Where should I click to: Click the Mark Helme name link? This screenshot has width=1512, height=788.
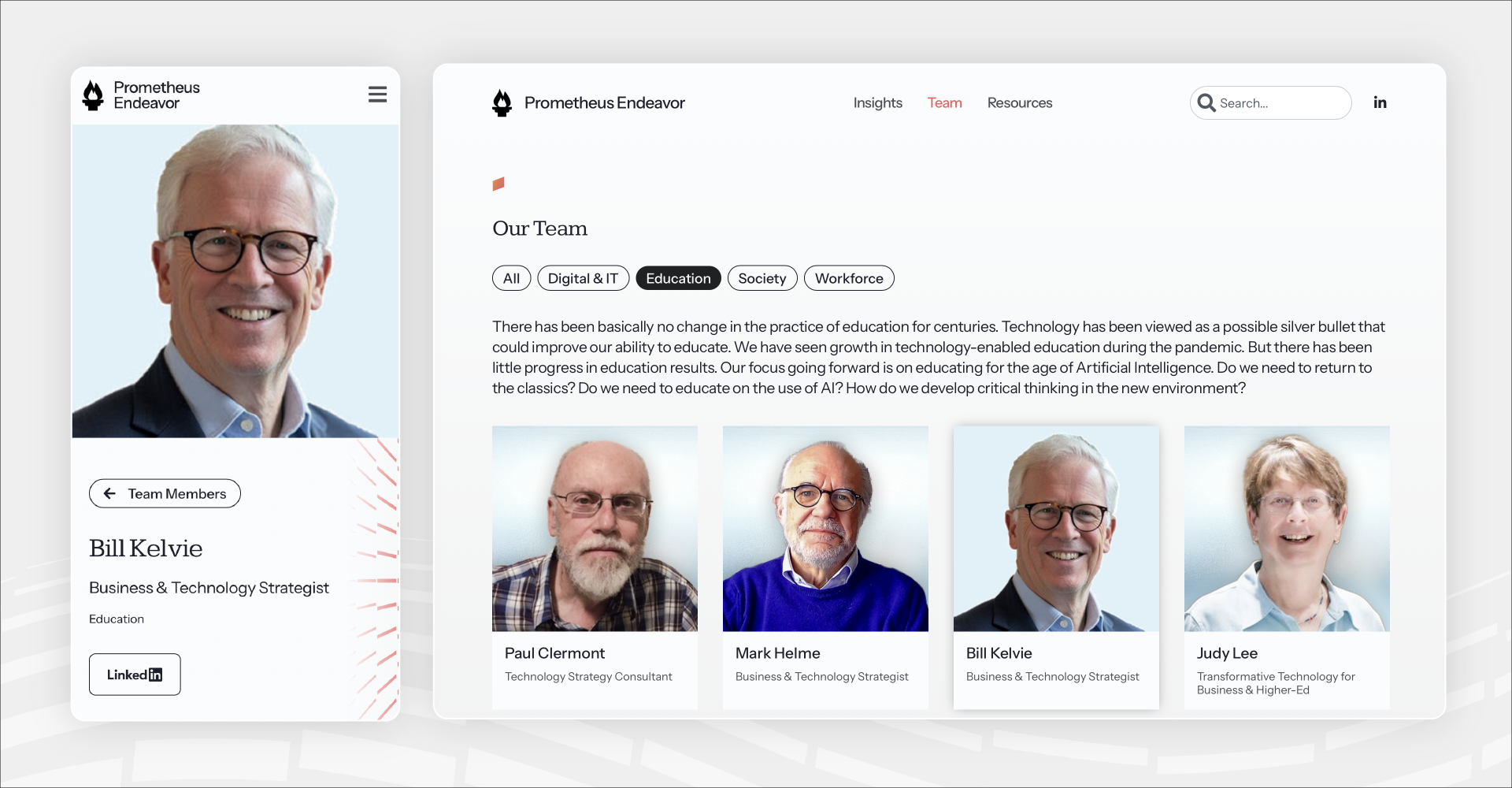(x=778, y=653)
